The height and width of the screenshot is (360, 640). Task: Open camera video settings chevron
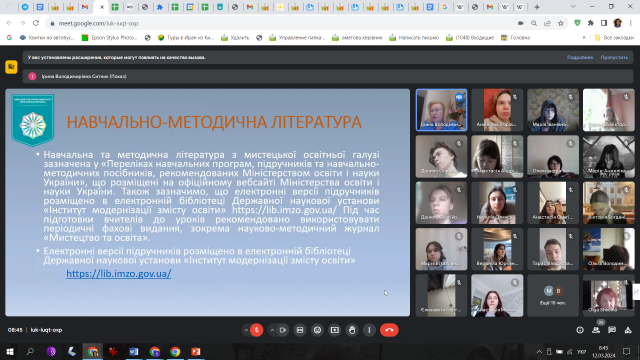pyautogui.click(x=272, y=330)
